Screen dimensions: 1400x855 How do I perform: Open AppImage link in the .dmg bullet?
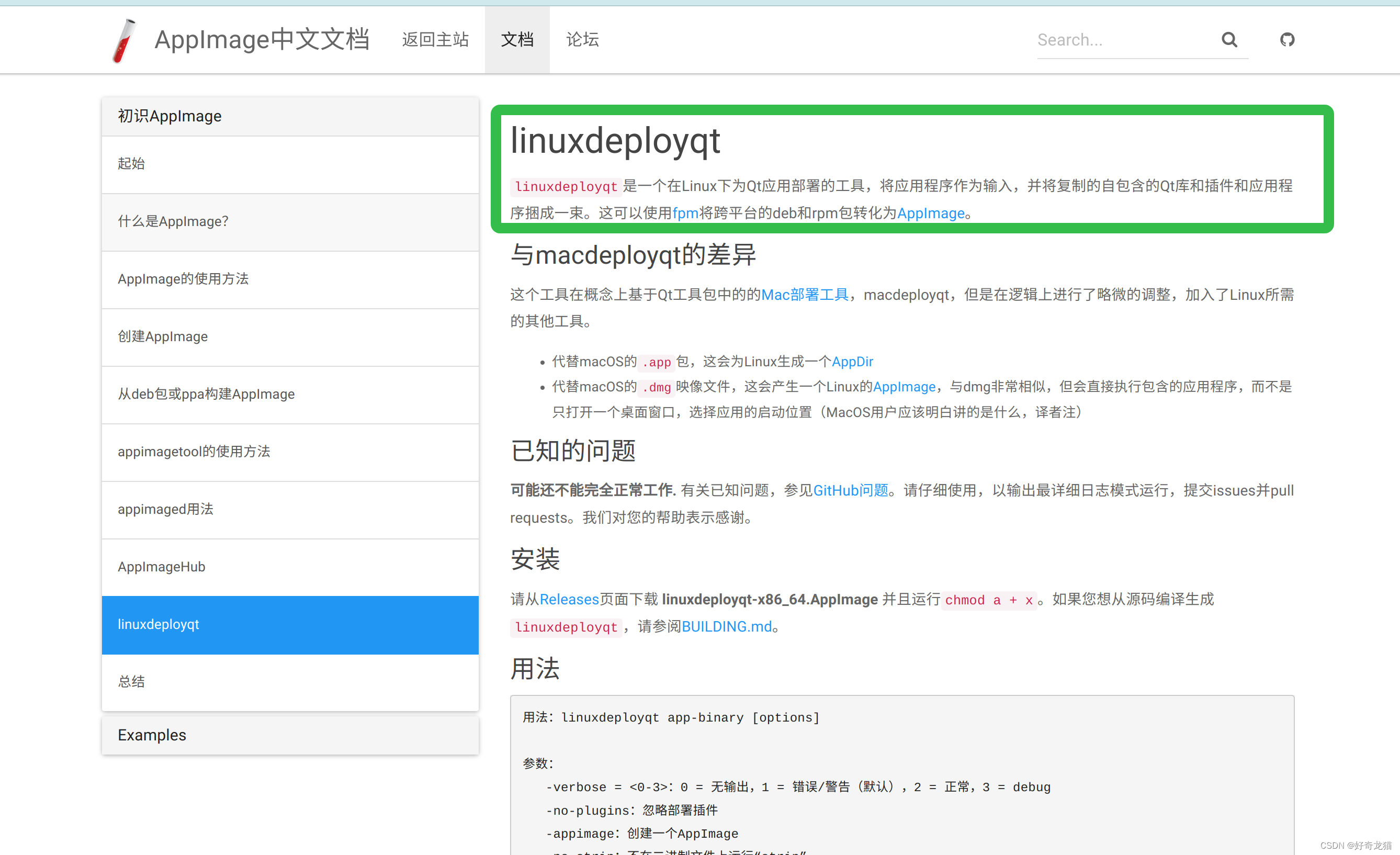coord(904,387)
